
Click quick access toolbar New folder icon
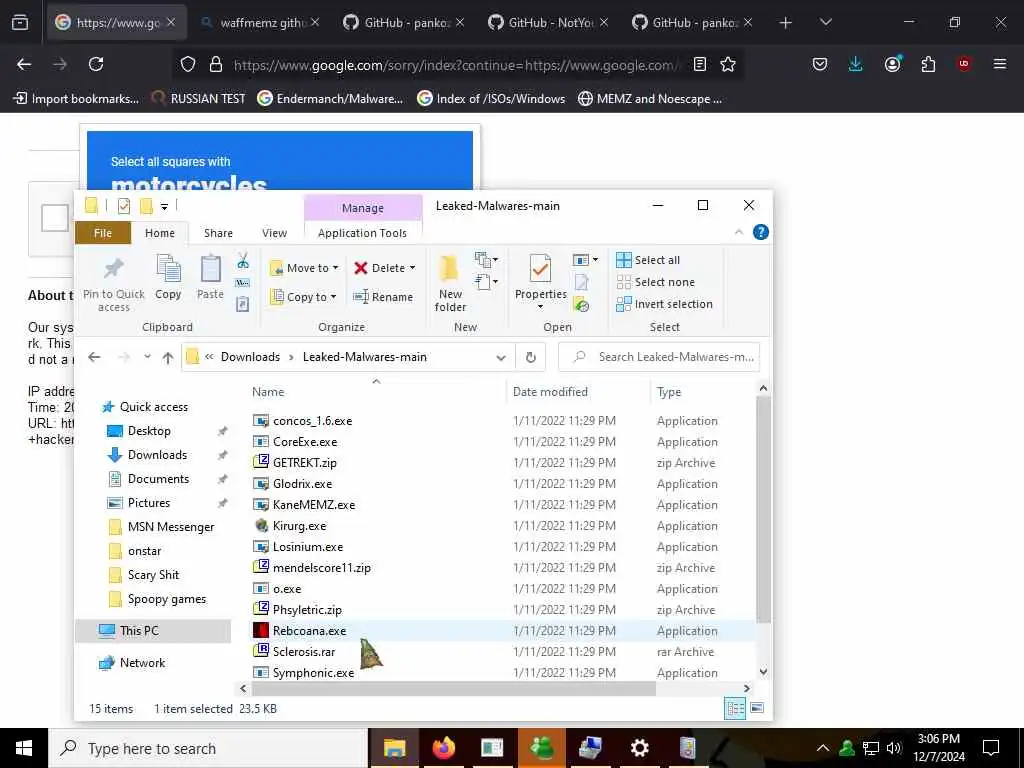coord(146,206)
